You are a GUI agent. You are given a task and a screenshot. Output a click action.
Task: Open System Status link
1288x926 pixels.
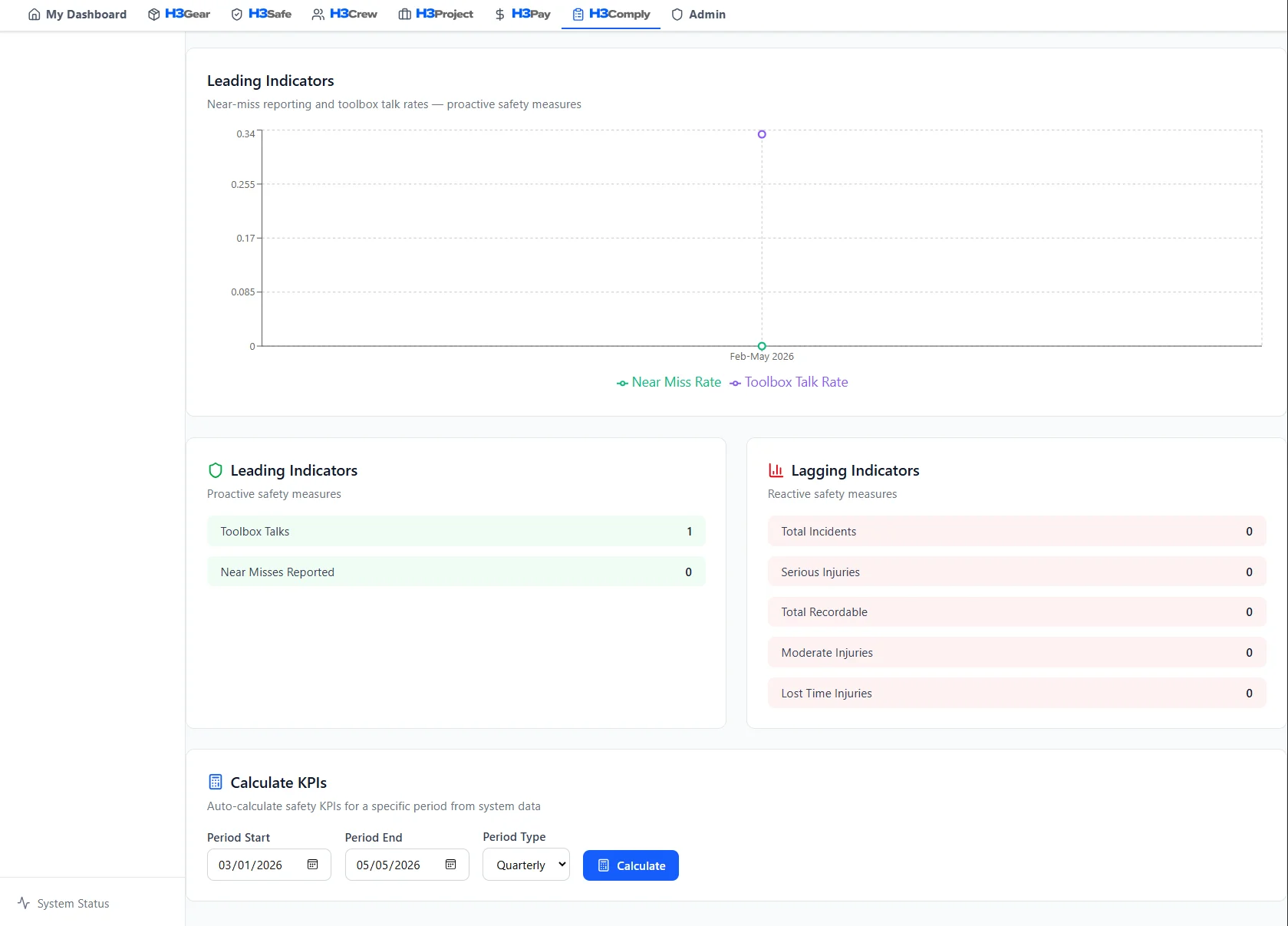(x=64, y=903)
